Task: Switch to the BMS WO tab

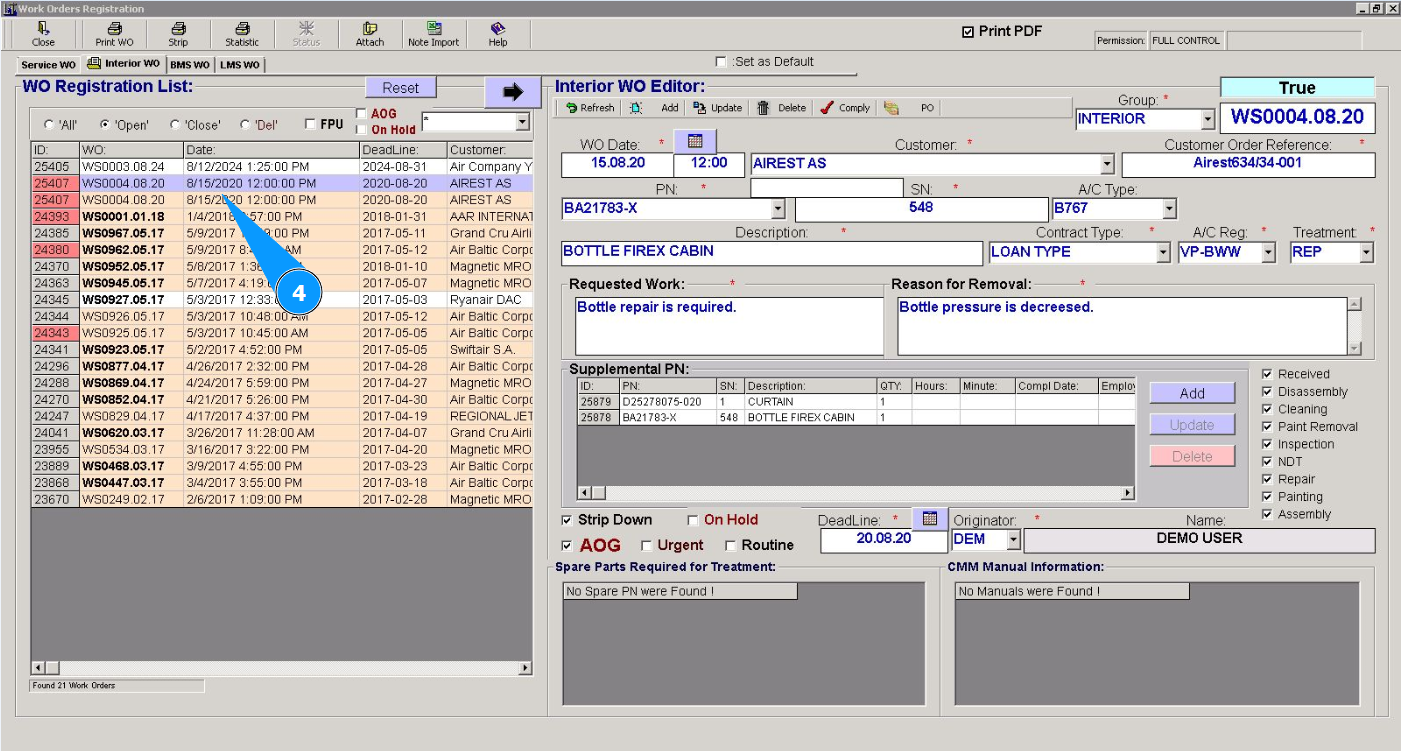Action: (189, 65)
